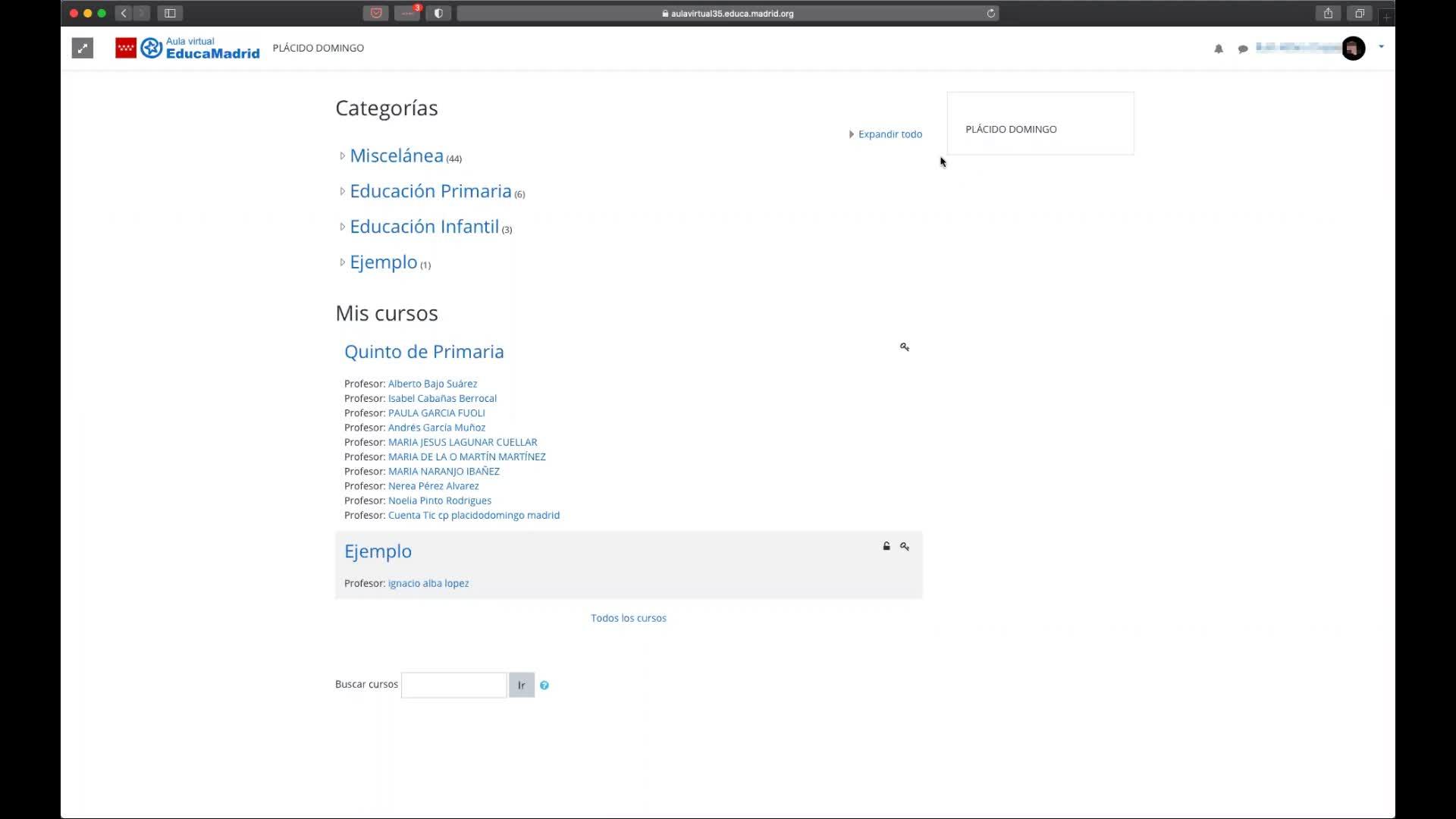Click the user avatar picture
This screenshot has width=1456, height=819.
[1353, 49]
